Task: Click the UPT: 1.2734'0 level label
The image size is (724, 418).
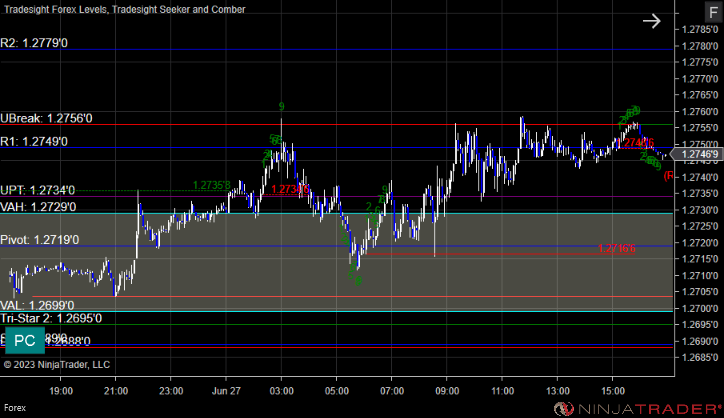Action: [x=37, y=190]
